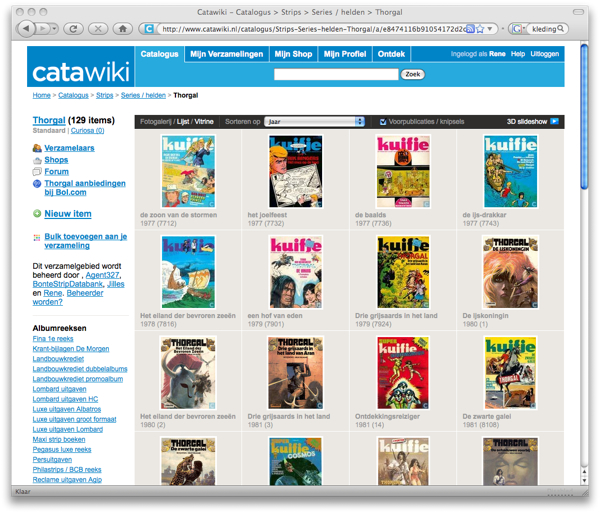Click the green plus Nieuw item icon
The height and width of the screenshot is (513, 600).
[x=37, y=214]
